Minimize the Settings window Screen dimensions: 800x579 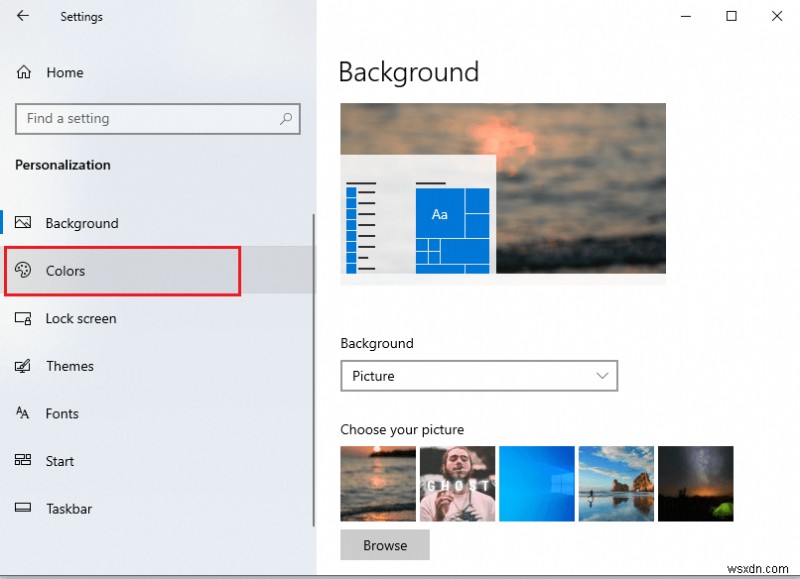point(686,16)
